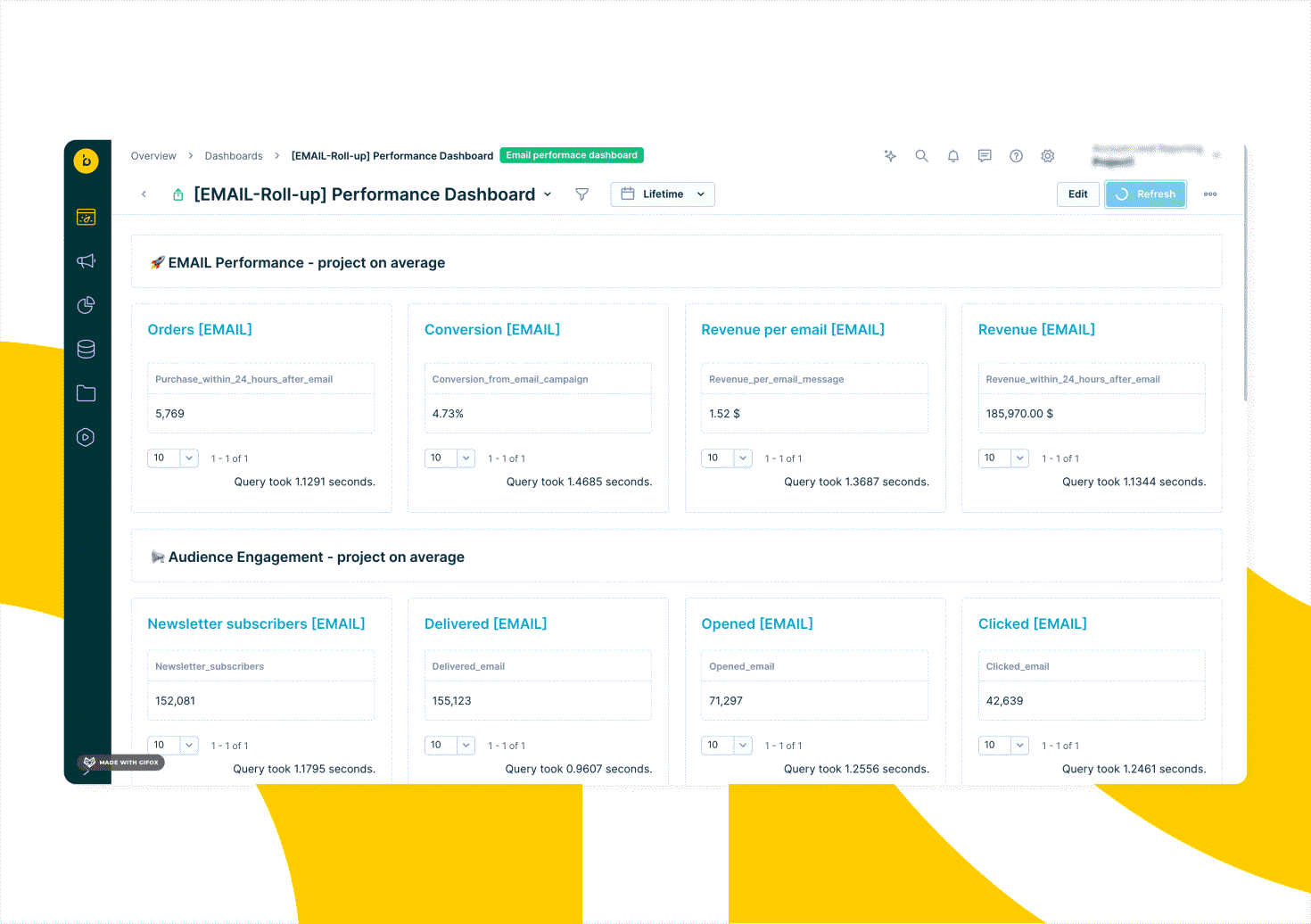Click the Refresh button

click(1146, 194)
